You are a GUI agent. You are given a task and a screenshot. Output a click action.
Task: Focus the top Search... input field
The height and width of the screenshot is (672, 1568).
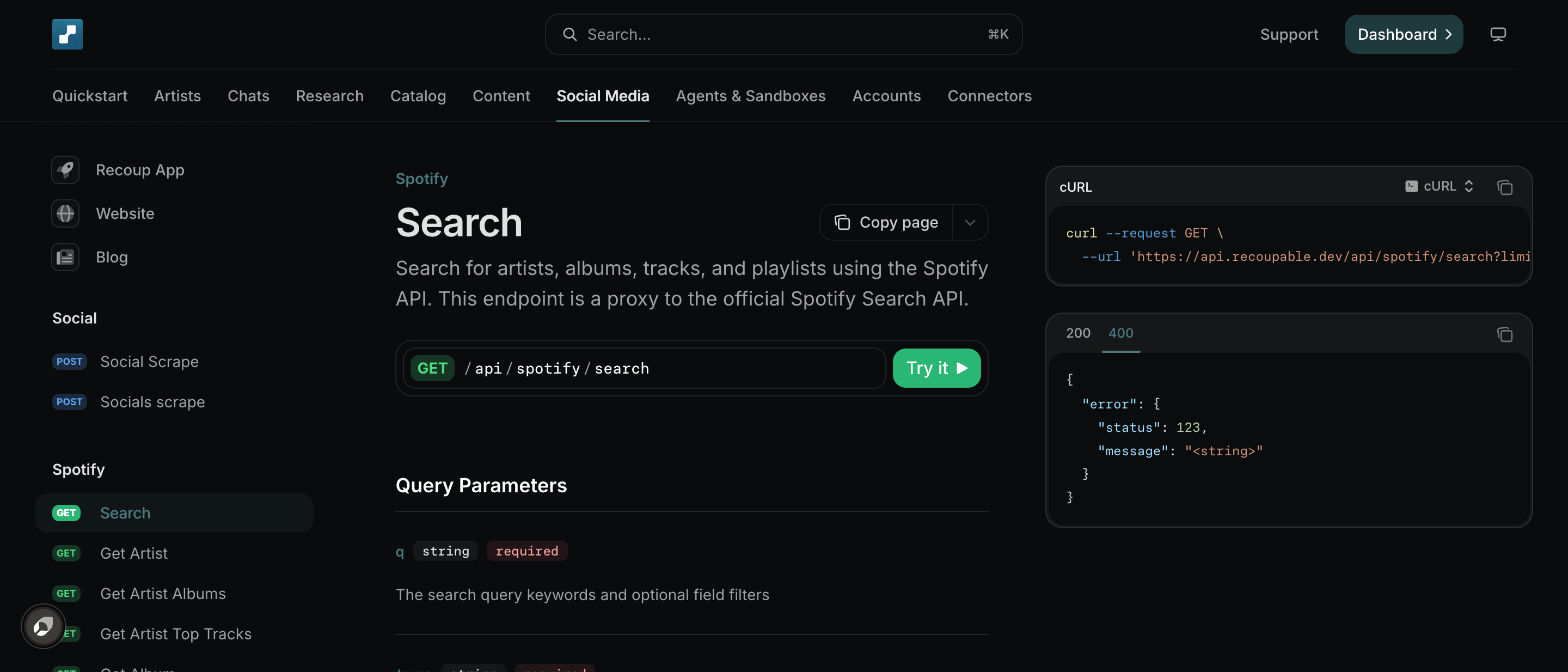[x=783, y=34]
